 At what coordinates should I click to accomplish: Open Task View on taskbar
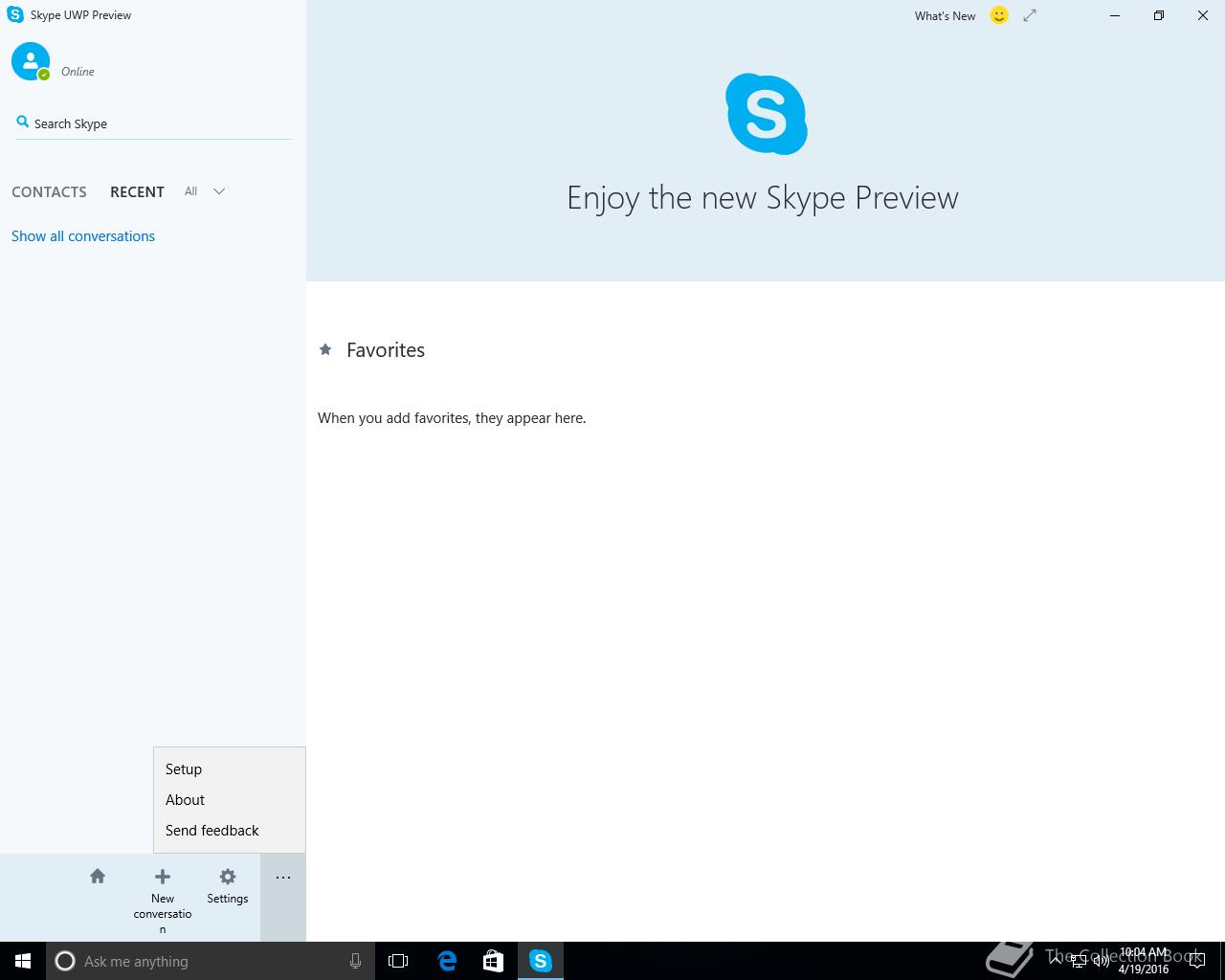[398, 961]
